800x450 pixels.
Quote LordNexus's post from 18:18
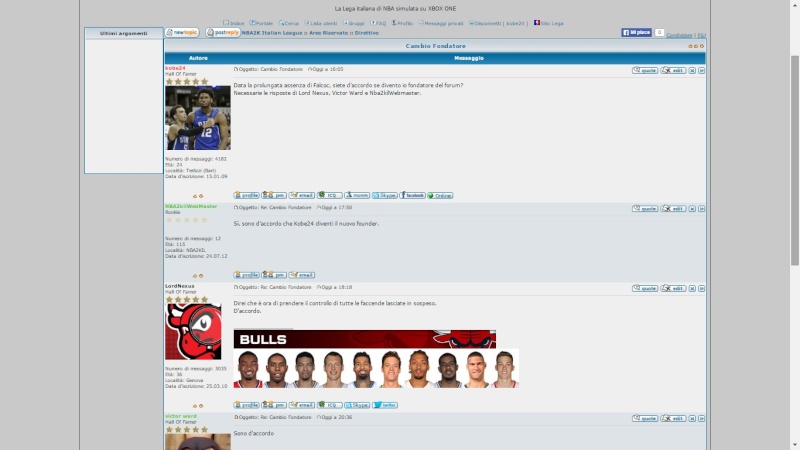[645, 288]
